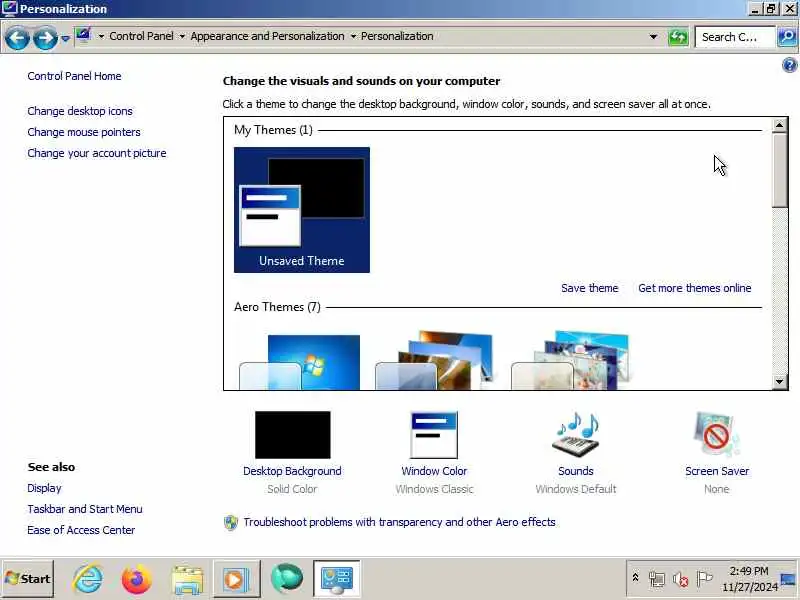
Task: Open Help via the blue question icon
Action: coord(790,65)
